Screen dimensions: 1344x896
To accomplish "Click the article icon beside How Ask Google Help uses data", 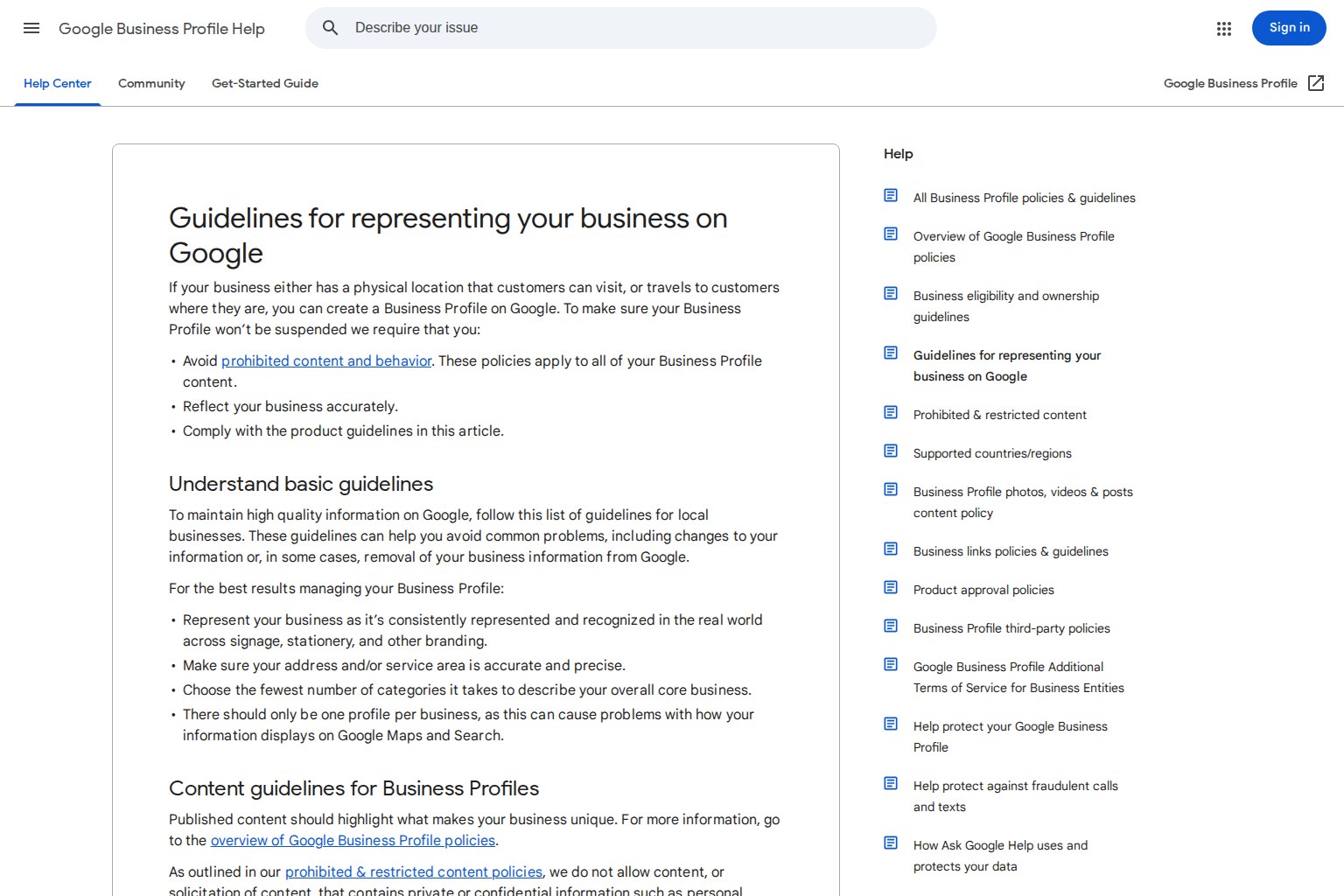I will tap(891, 843).
